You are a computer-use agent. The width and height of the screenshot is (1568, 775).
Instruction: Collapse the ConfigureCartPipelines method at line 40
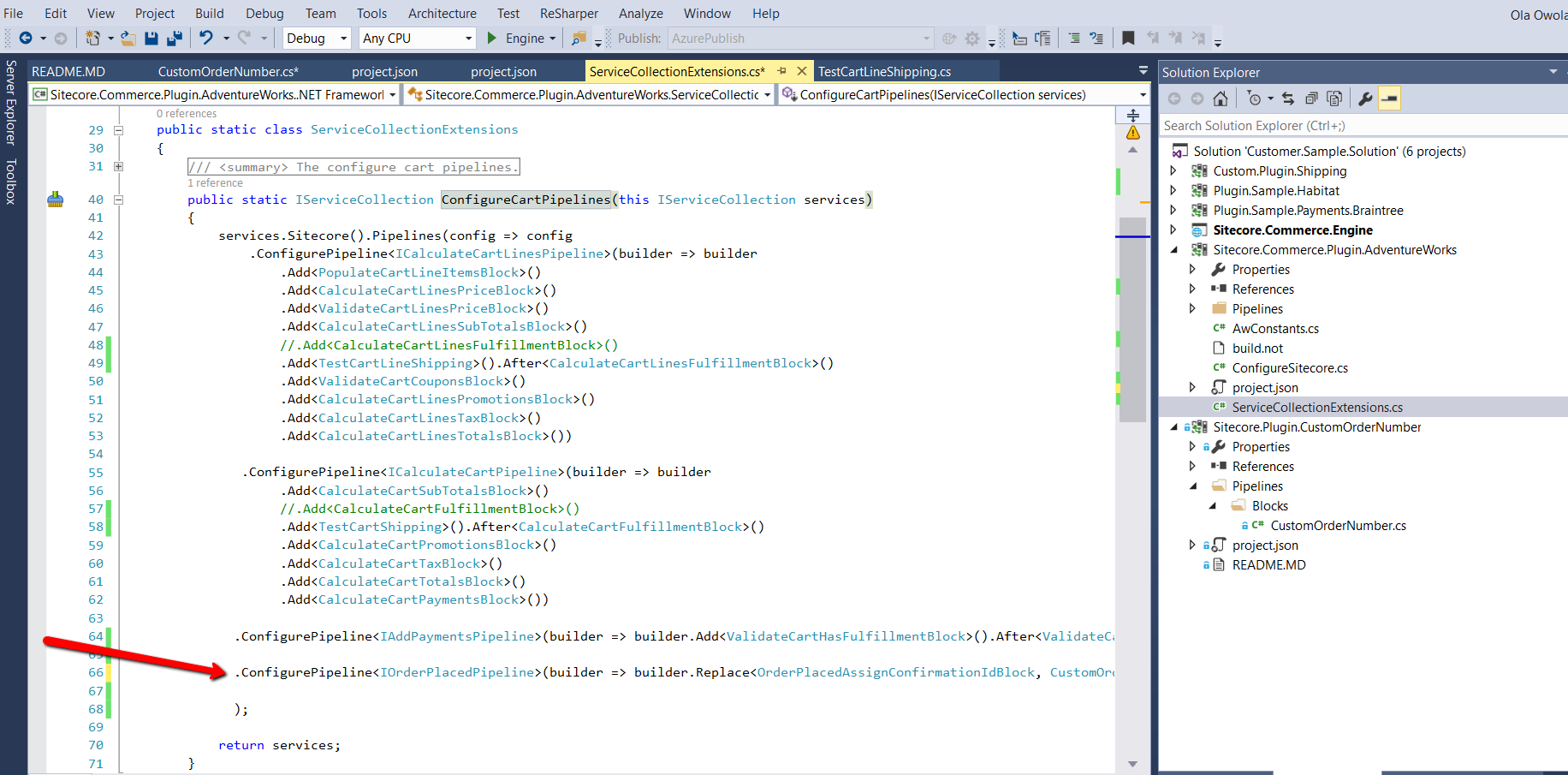(x=118, y=200)
